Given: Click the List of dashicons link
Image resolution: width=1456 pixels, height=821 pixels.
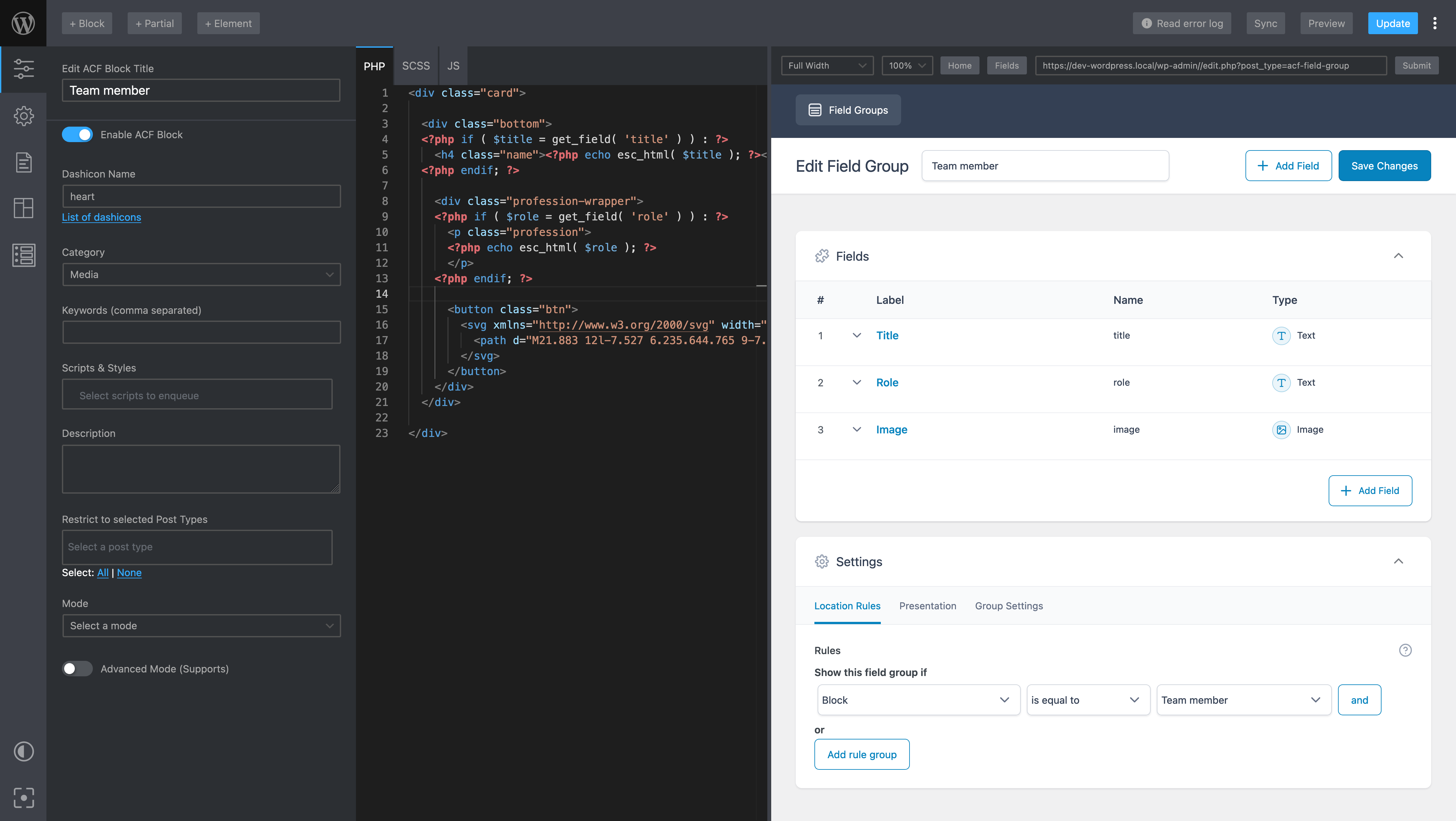Looking at the screenshot, I should click(x=101, y=217).
